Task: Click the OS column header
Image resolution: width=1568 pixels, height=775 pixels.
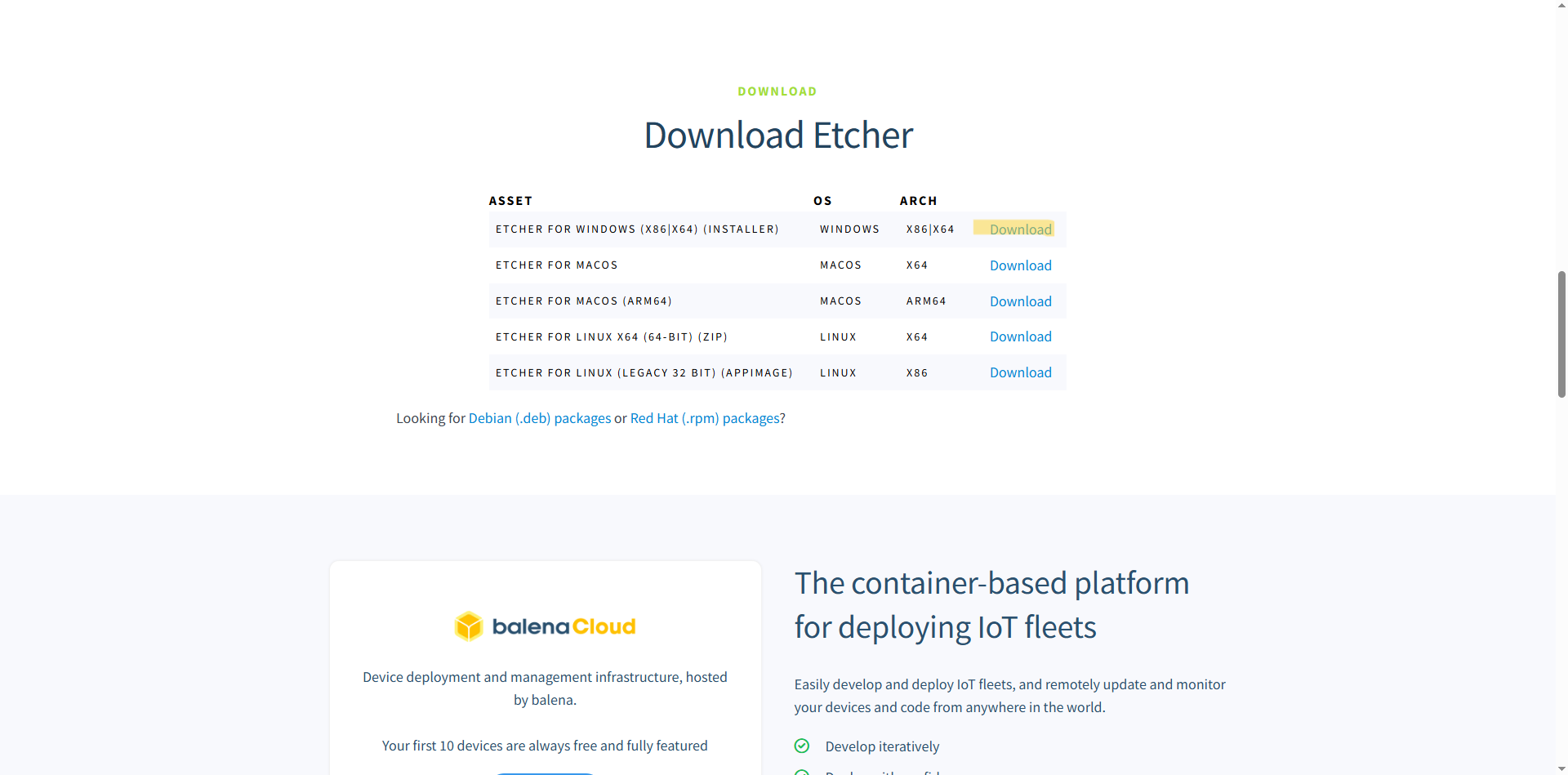Action: point(822,201)
